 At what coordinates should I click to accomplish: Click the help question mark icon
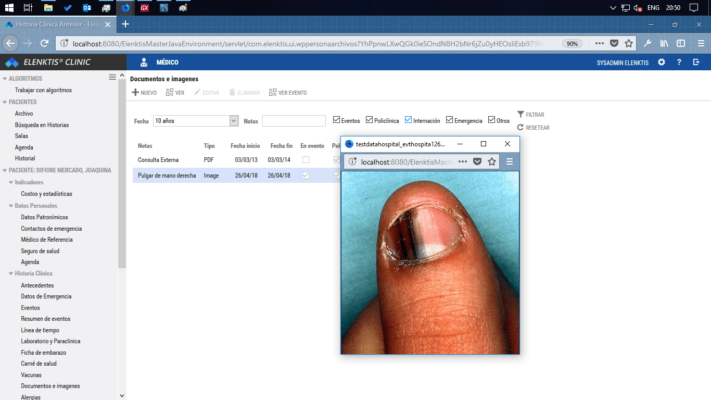click(x=678, y=62)
